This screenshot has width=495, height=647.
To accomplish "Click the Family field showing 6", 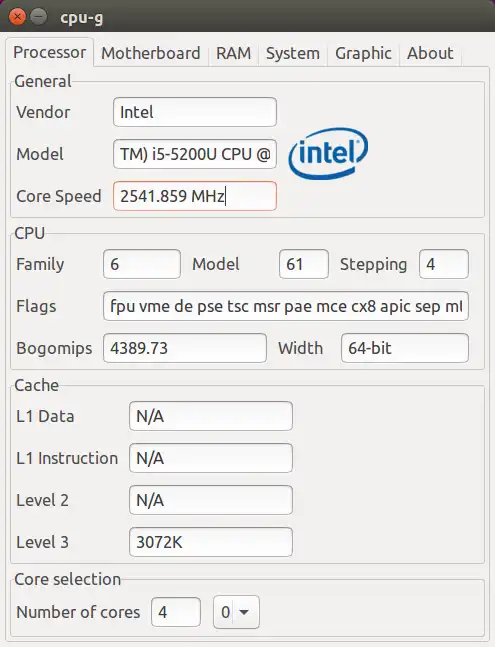I will click(x=142, y=264).
